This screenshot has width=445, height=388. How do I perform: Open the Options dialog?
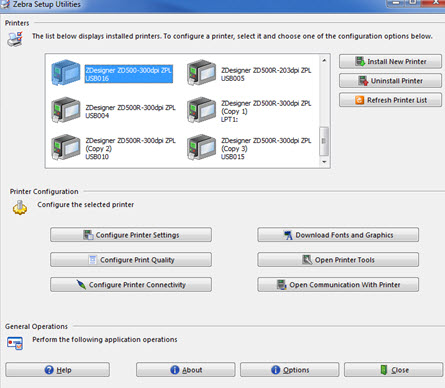click(289, 370)
